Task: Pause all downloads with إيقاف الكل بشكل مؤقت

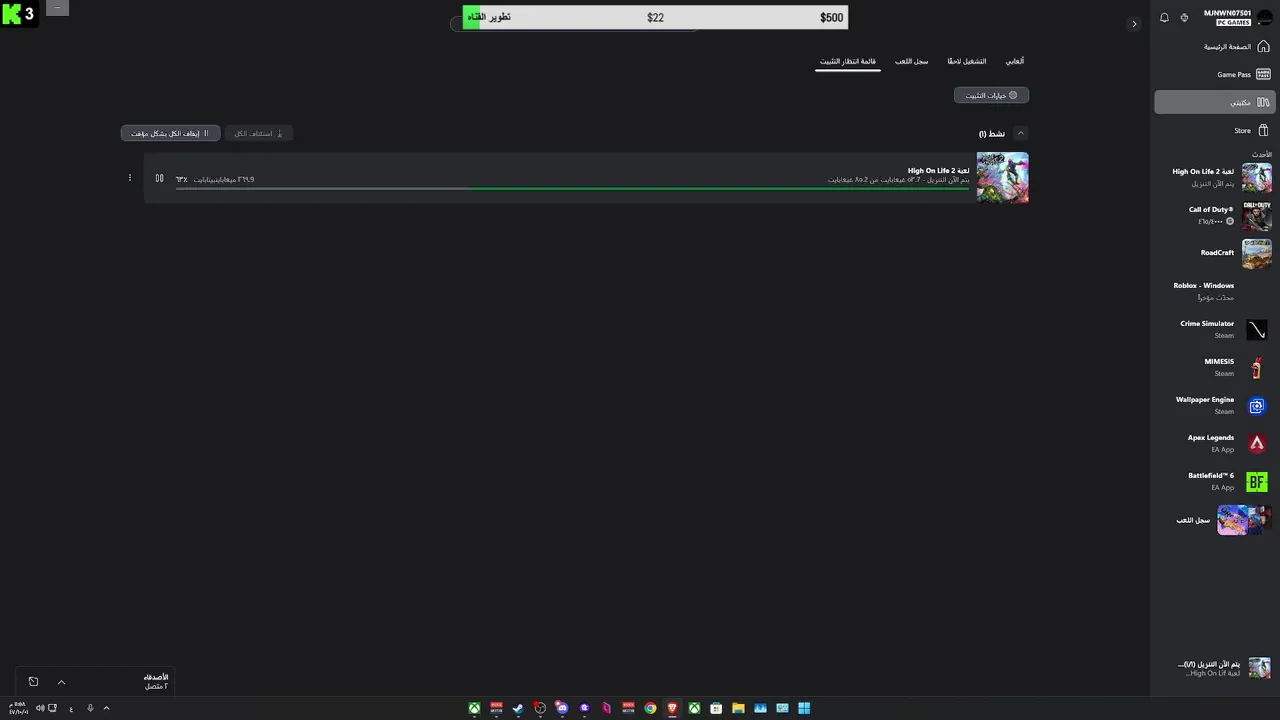Action: coord(171,133)
